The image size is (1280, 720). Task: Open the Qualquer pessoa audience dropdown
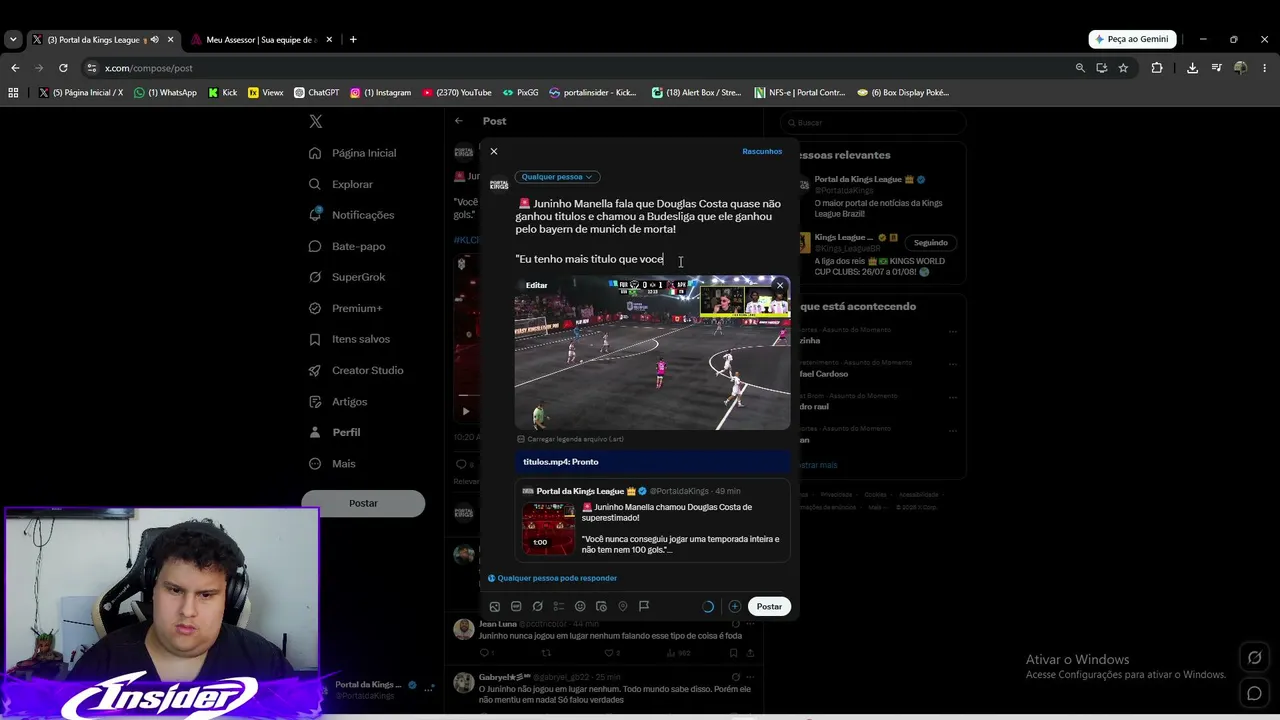[x=557, y=177]
